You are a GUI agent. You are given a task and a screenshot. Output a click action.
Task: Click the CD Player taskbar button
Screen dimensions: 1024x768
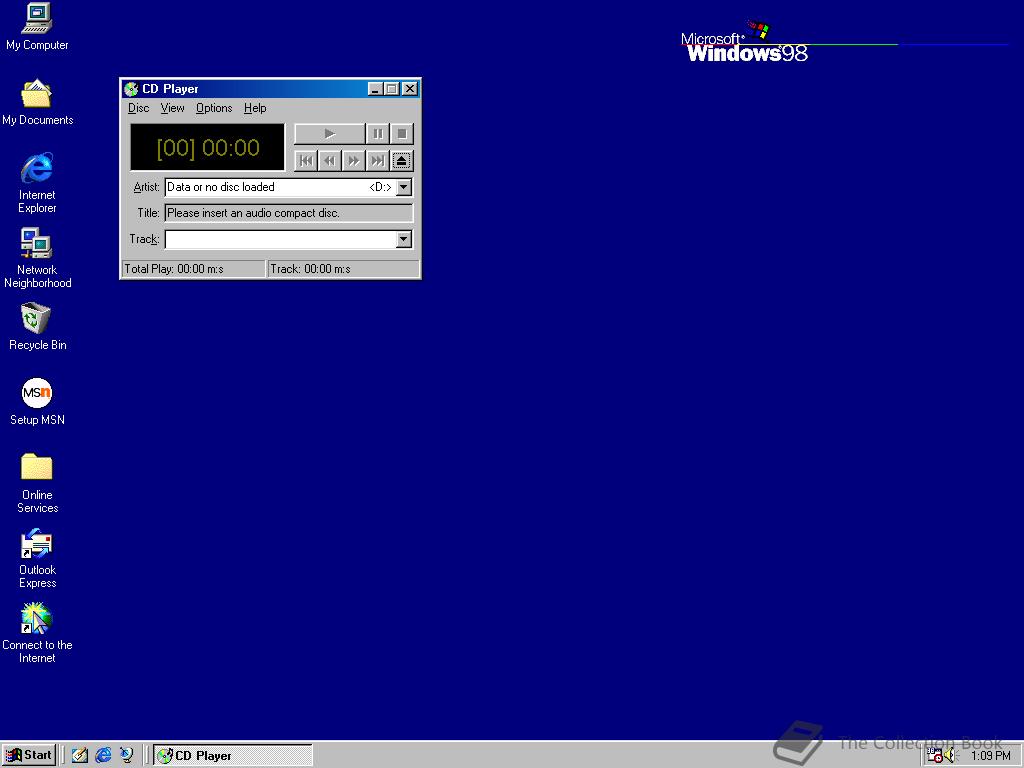pyautogui.click(x=233, y=756)
